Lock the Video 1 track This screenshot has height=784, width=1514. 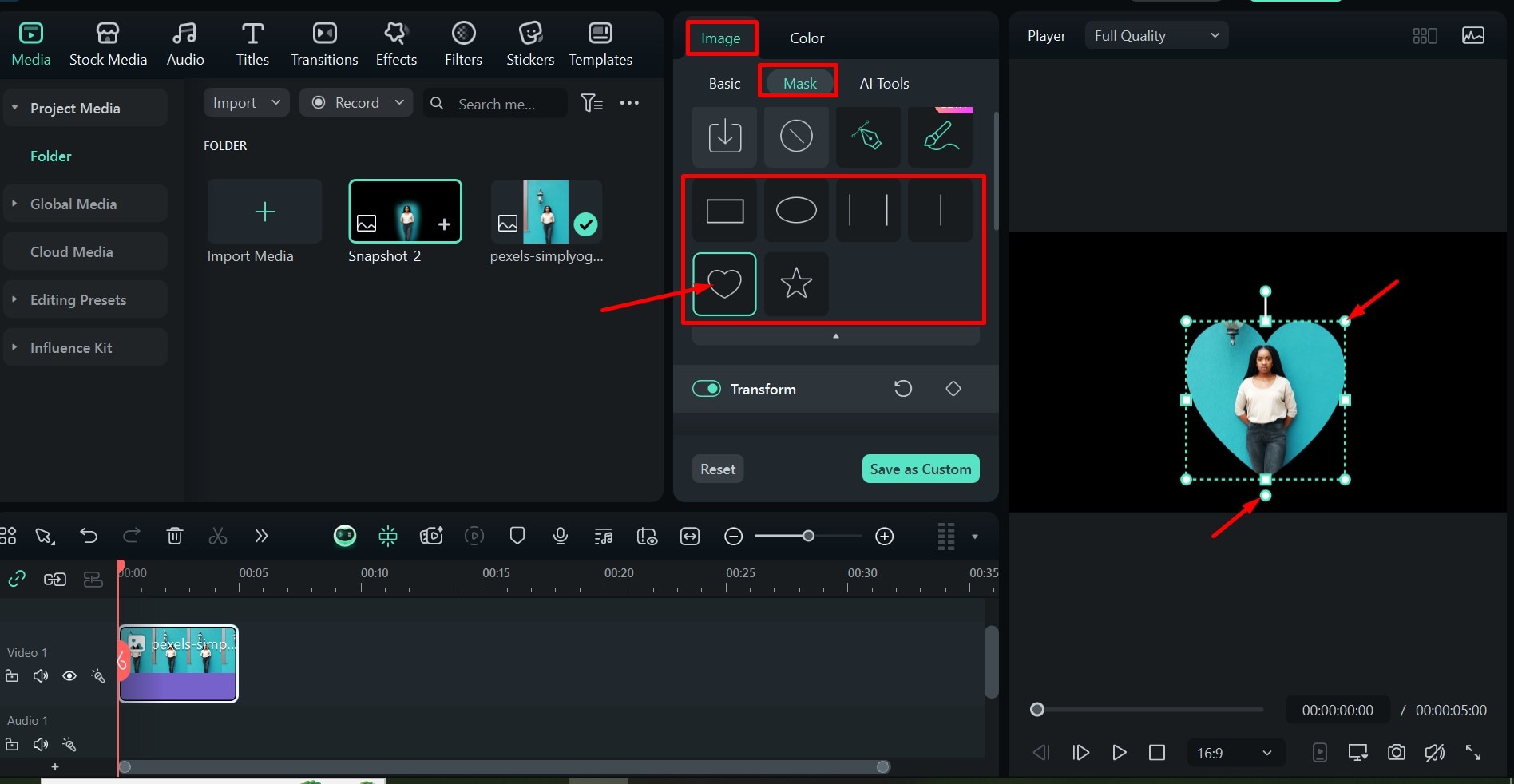point(12,676)
